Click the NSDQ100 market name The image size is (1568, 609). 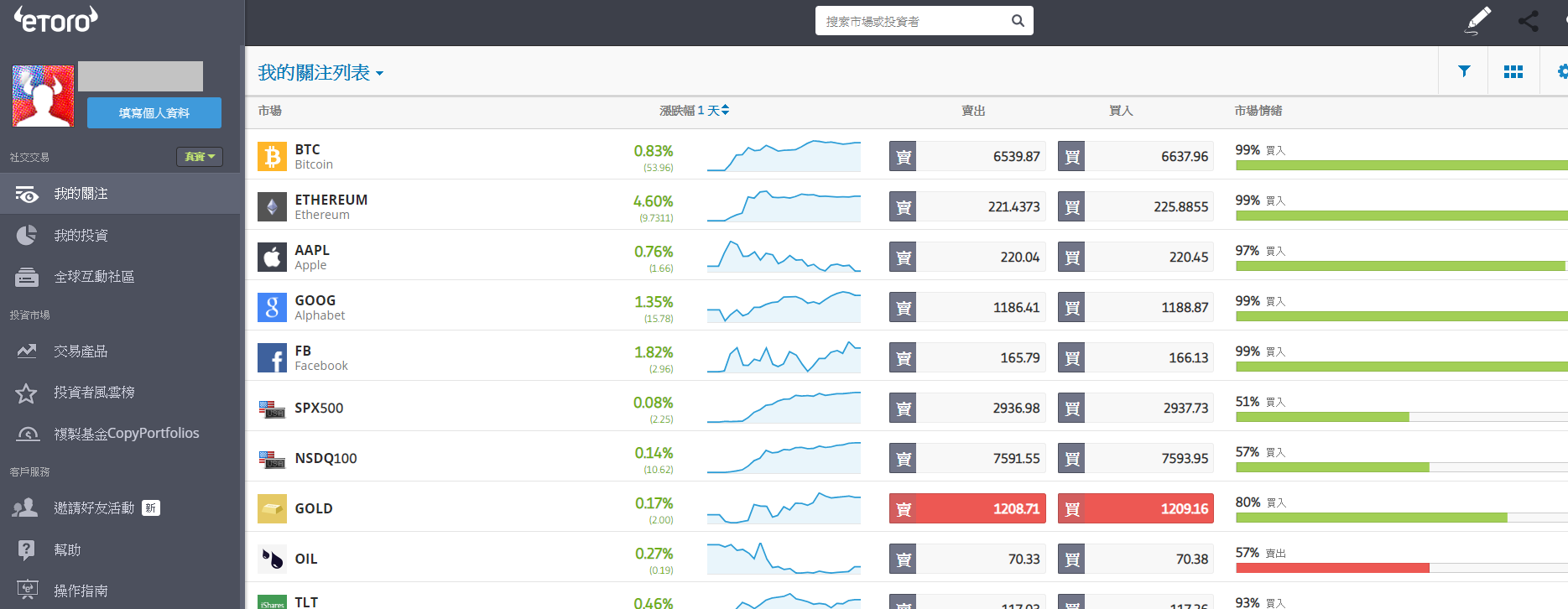point(326,458)
